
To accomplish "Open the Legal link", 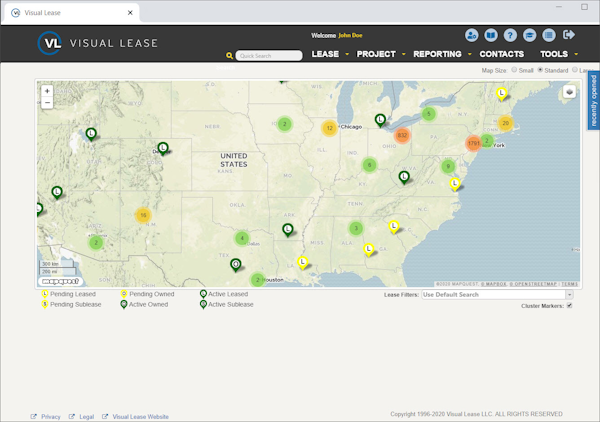I will click(x=86, y=417).
